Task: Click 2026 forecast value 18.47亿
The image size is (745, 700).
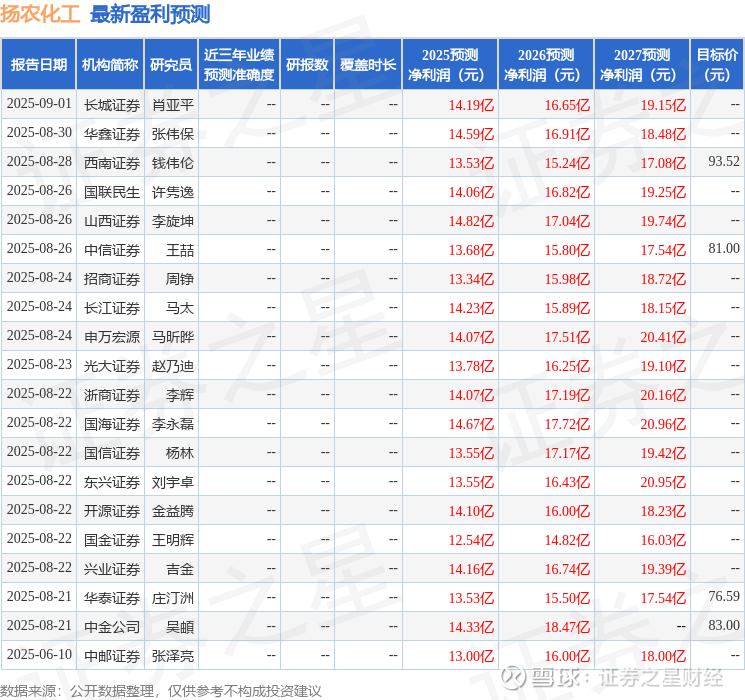Action: 567,627
